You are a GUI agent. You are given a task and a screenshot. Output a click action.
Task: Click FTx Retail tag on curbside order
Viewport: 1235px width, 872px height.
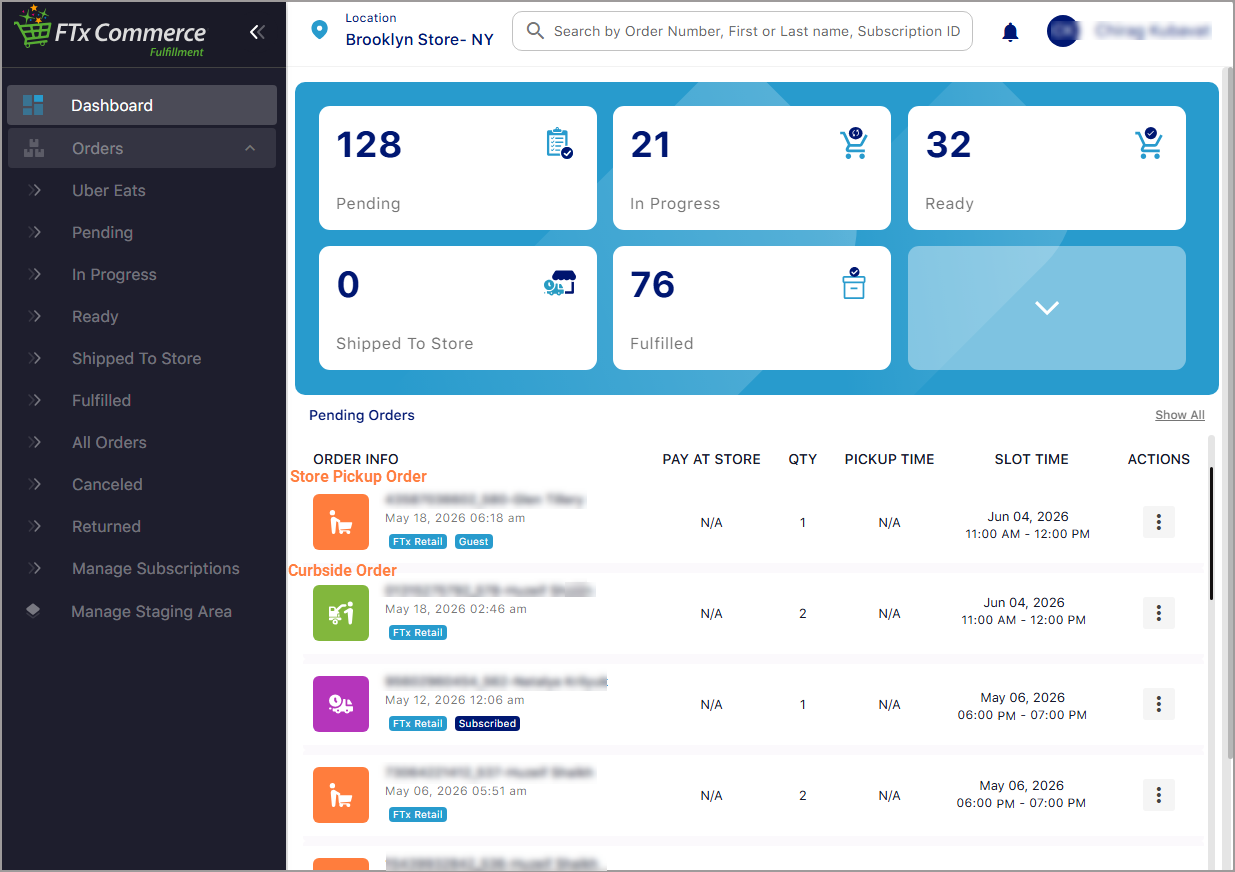[x=418, y=633]
